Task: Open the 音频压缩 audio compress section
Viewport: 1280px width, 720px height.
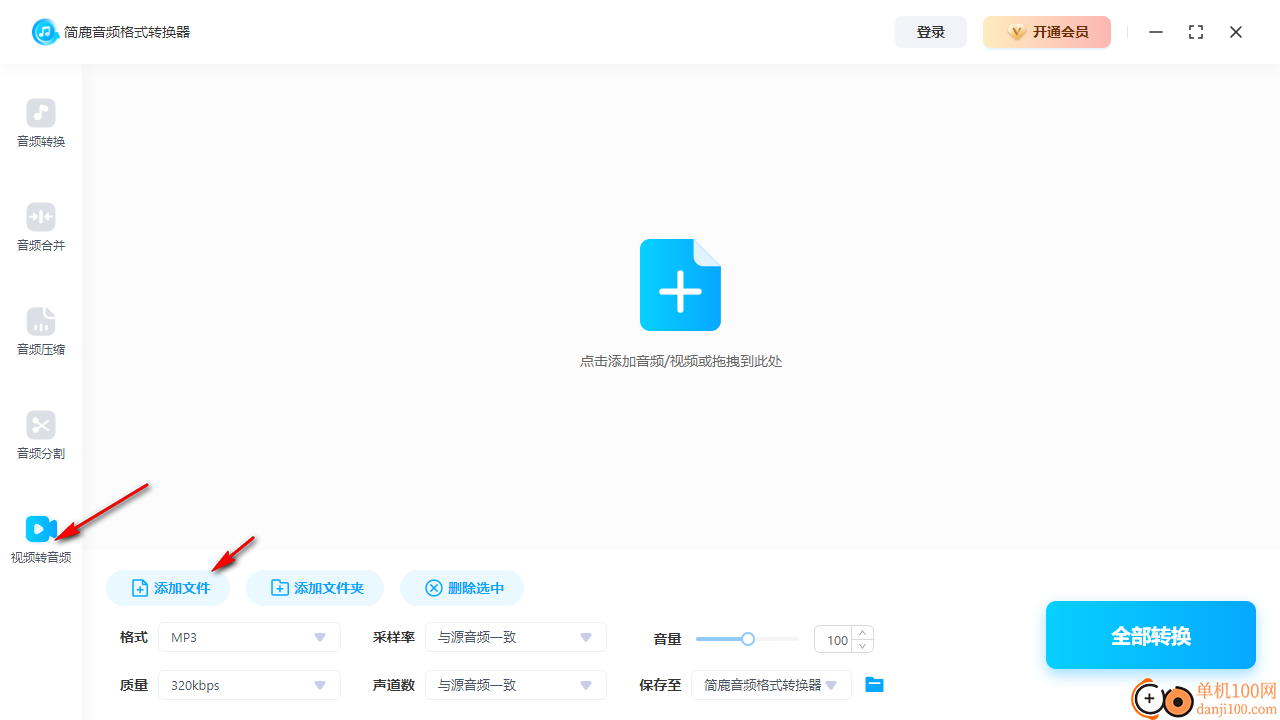Action: (41, 332)
